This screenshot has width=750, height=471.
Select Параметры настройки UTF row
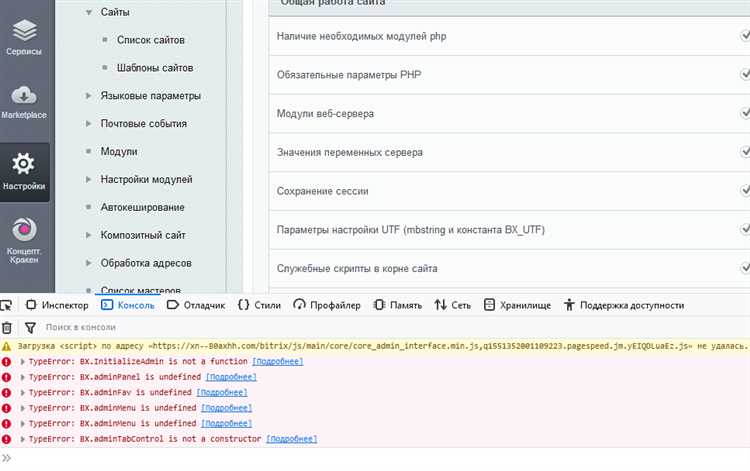[509, 230]
